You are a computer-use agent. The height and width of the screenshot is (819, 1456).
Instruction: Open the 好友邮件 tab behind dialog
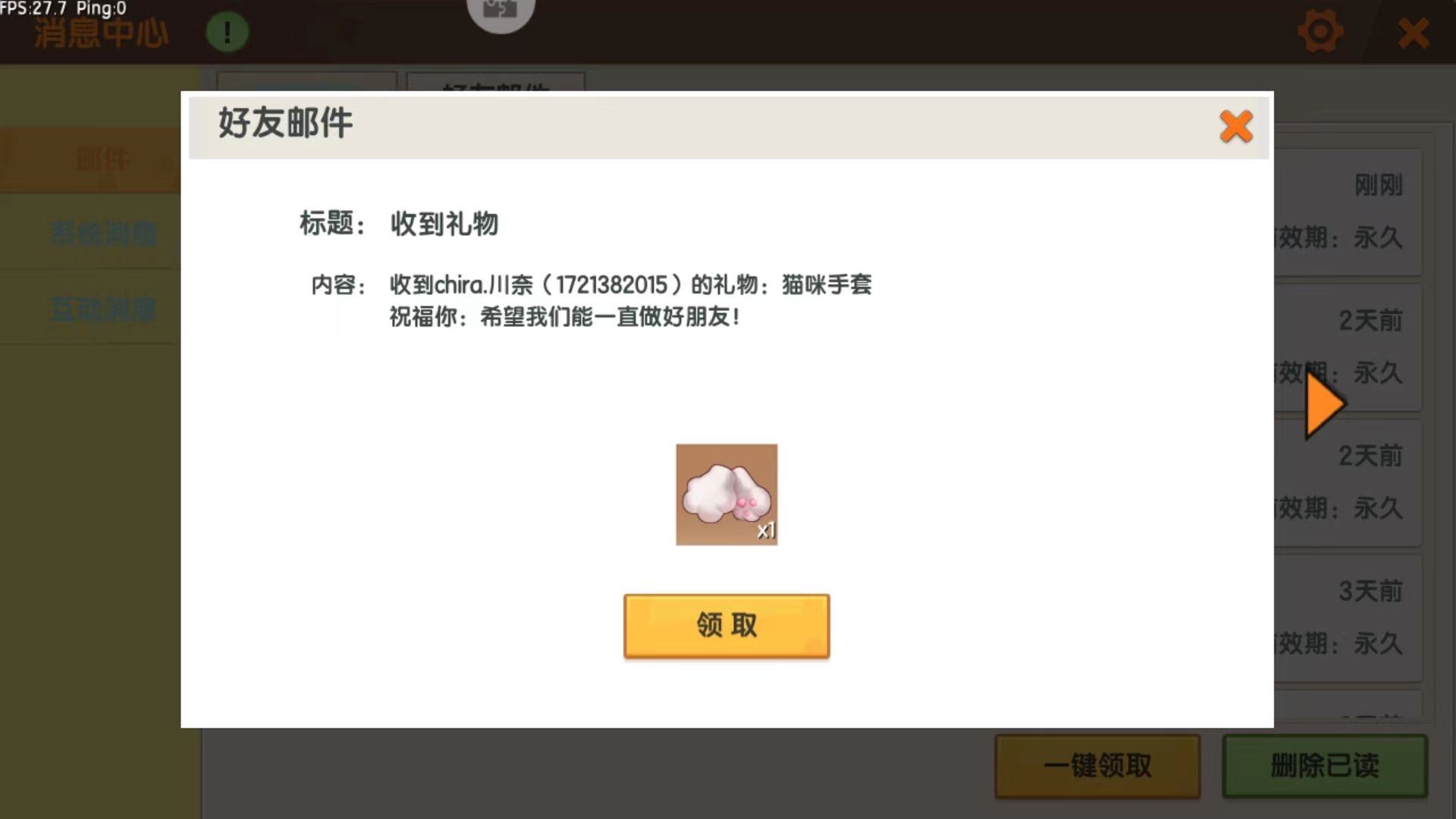point(495,82)
